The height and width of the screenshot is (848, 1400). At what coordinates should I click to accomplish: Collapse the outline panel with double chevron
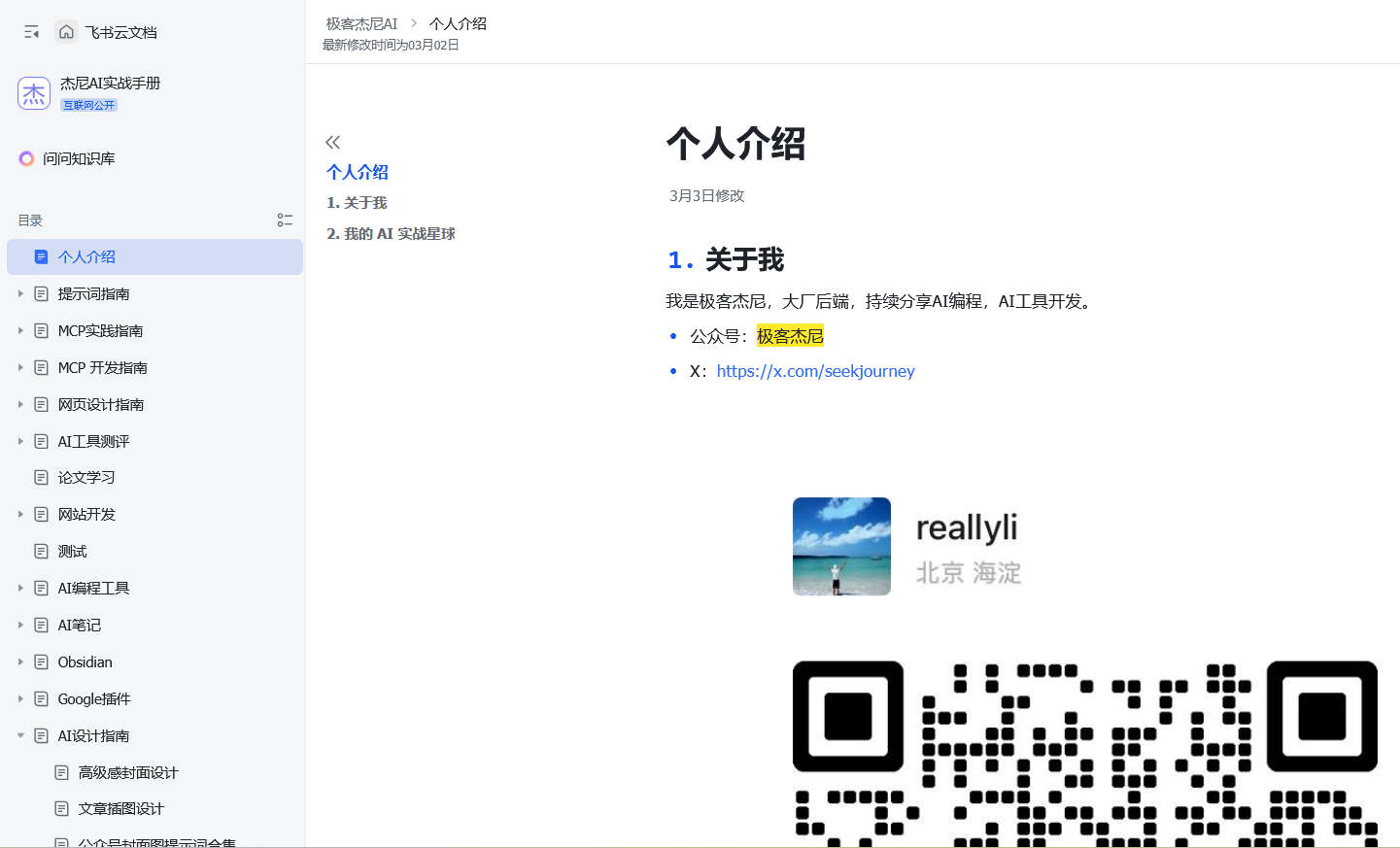pyautogui.click(x=332, y=142)
